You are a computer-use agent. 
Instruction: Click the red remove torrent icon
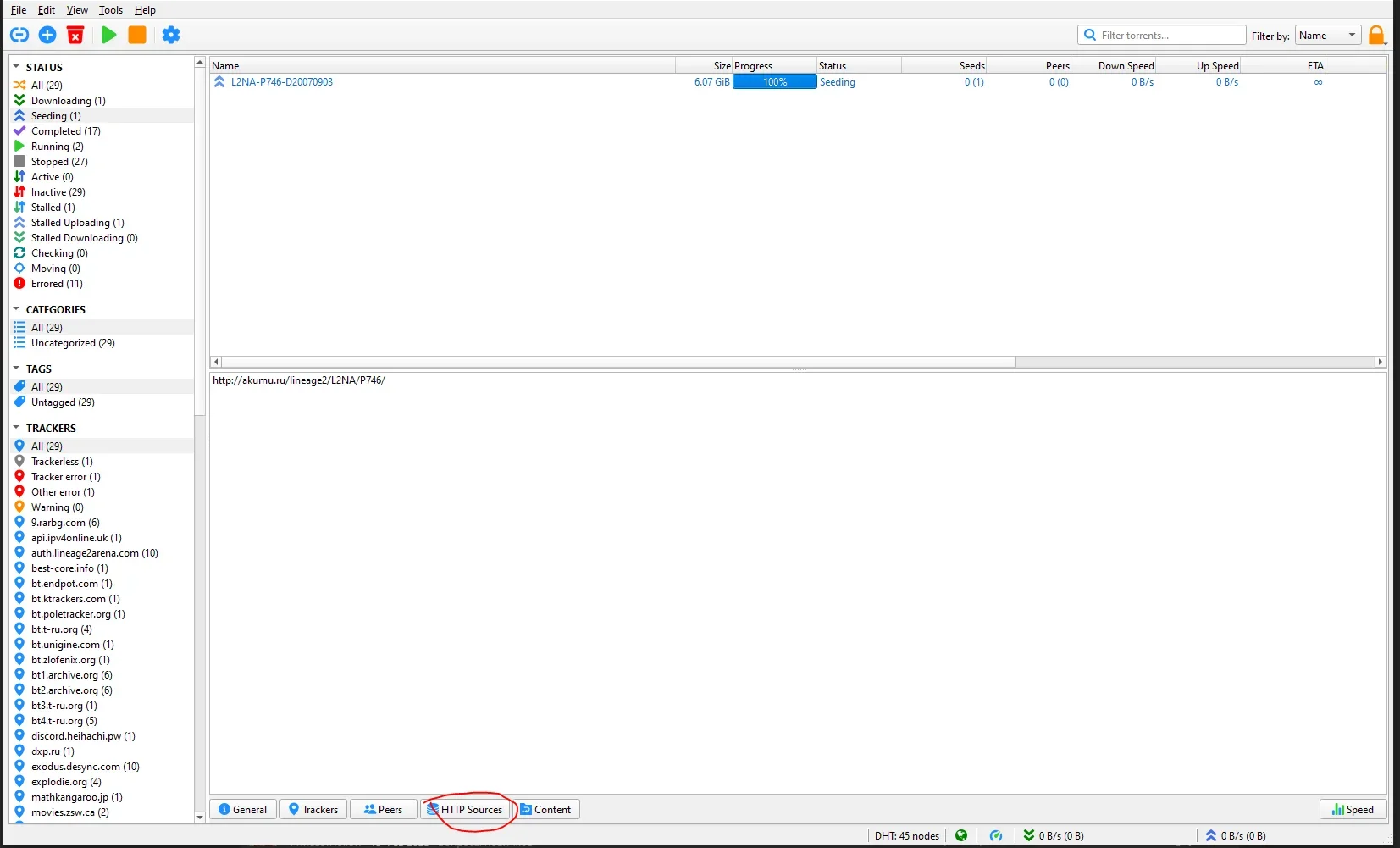[75, 35]
